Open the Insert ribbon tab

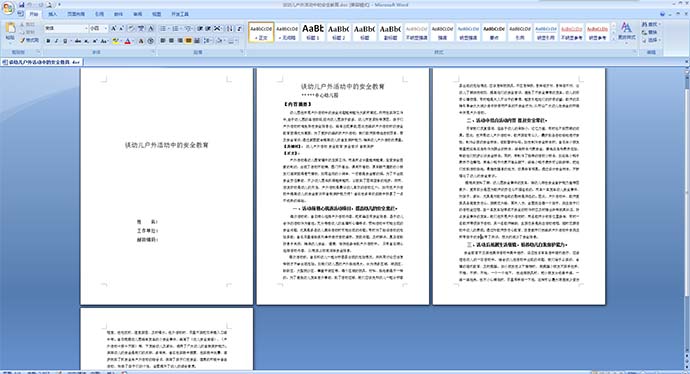point(53,14)
